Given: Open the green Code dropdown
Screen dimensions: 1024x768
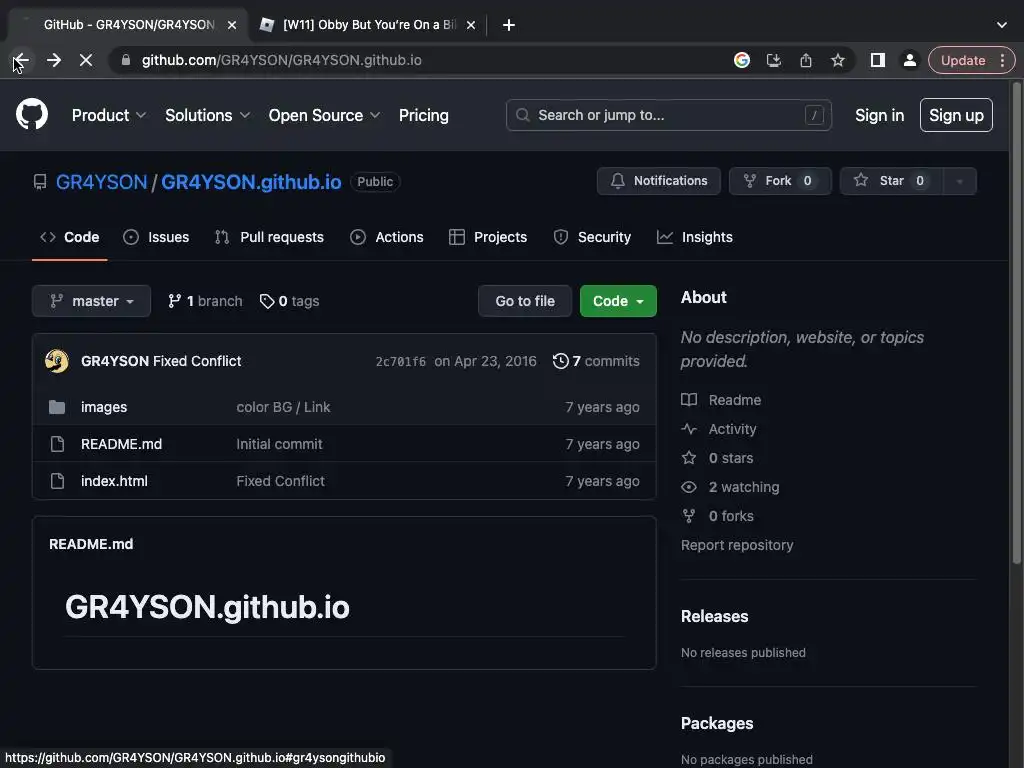Looking at the screenshot, I should [618, 301].
